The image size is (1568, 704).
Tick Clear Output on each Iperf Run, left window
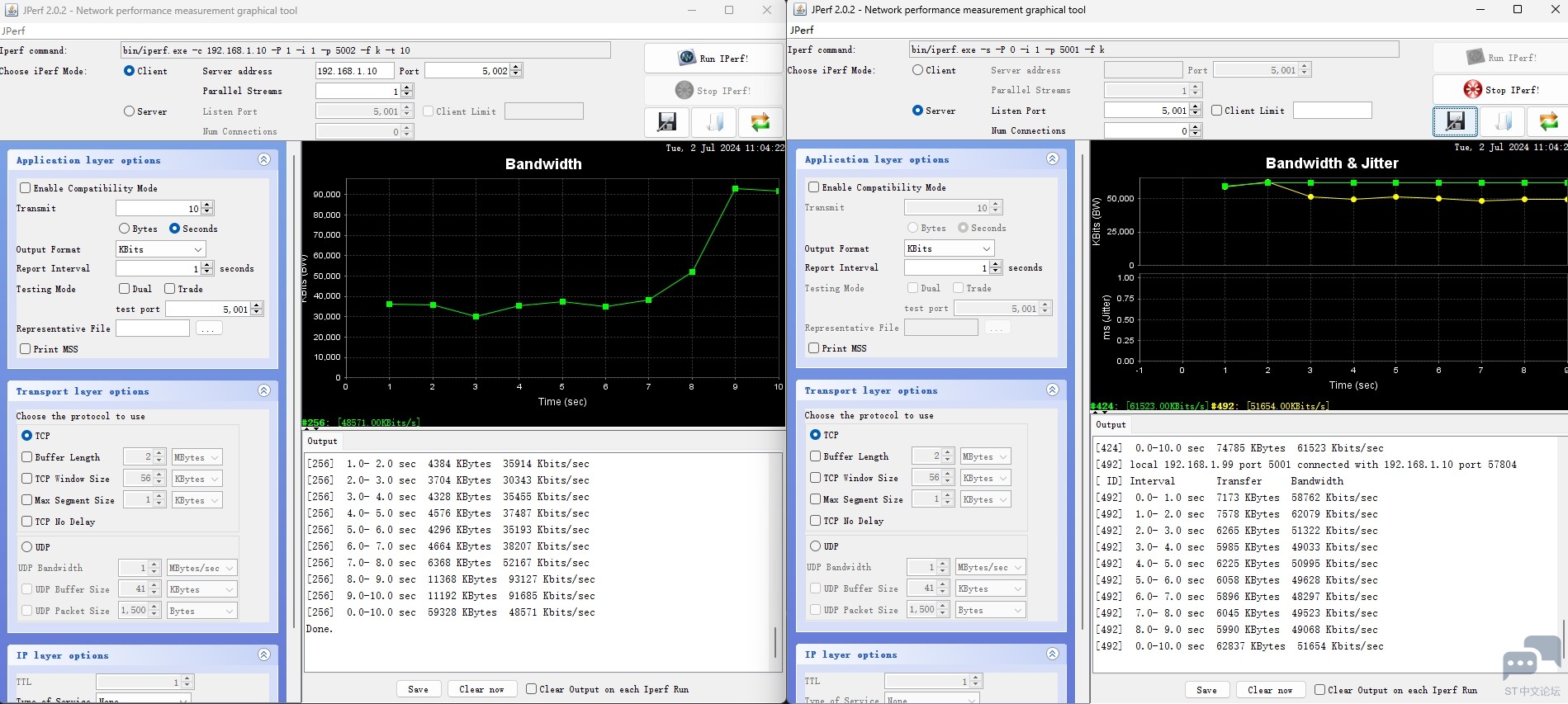point(532,689)
